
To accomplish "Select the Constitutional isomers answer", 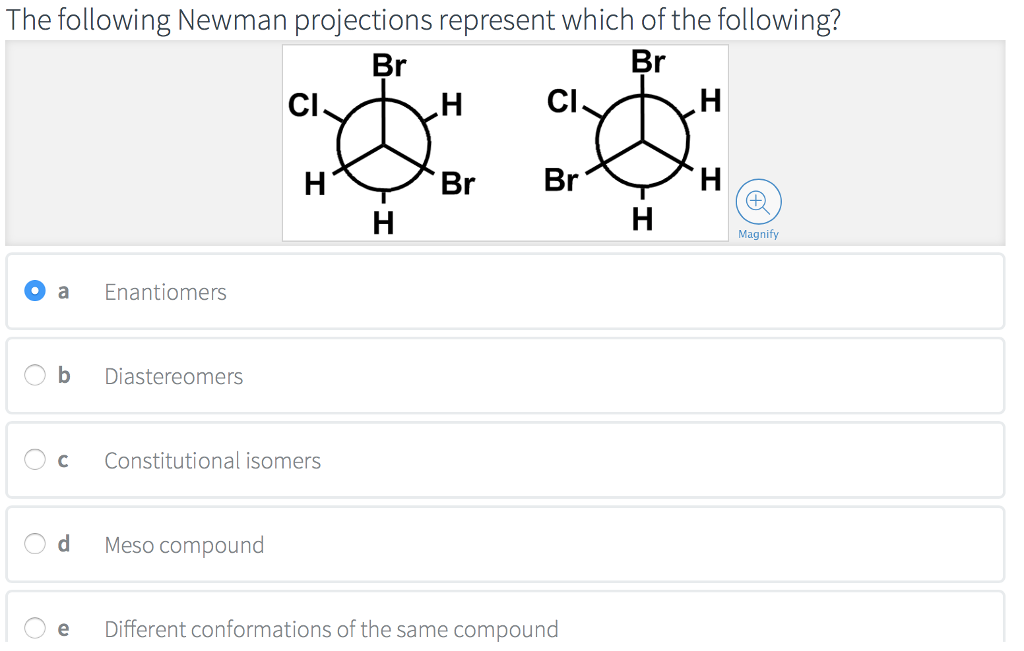I will [x=212, y=460].
